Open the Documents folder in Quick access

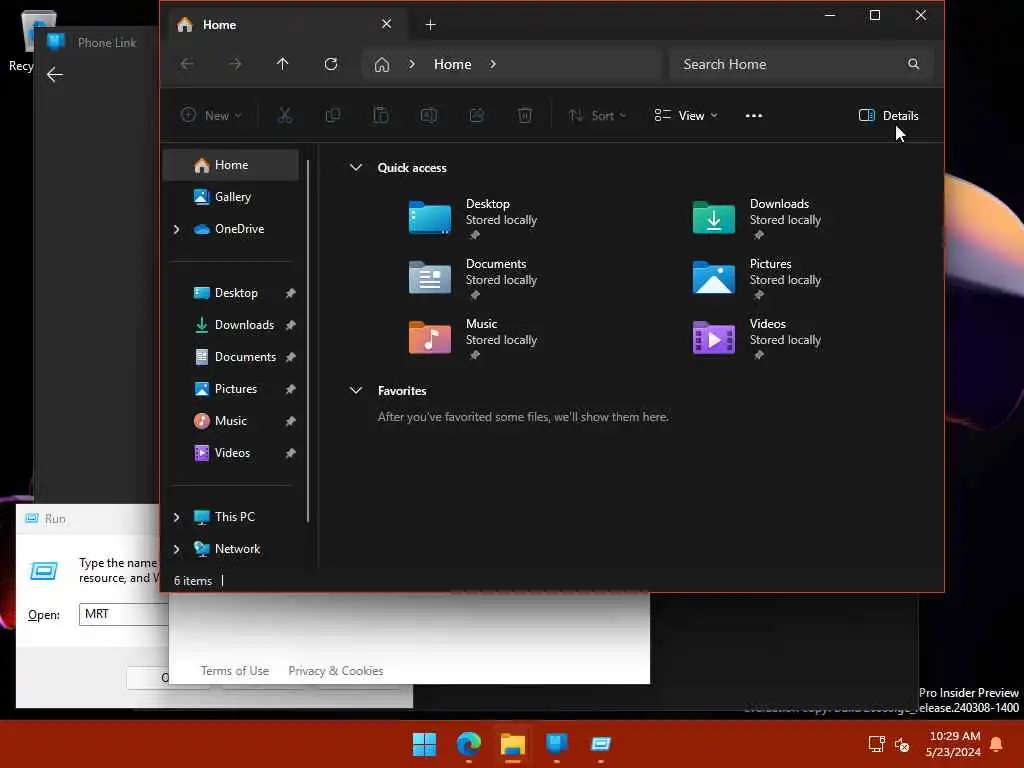473,278
